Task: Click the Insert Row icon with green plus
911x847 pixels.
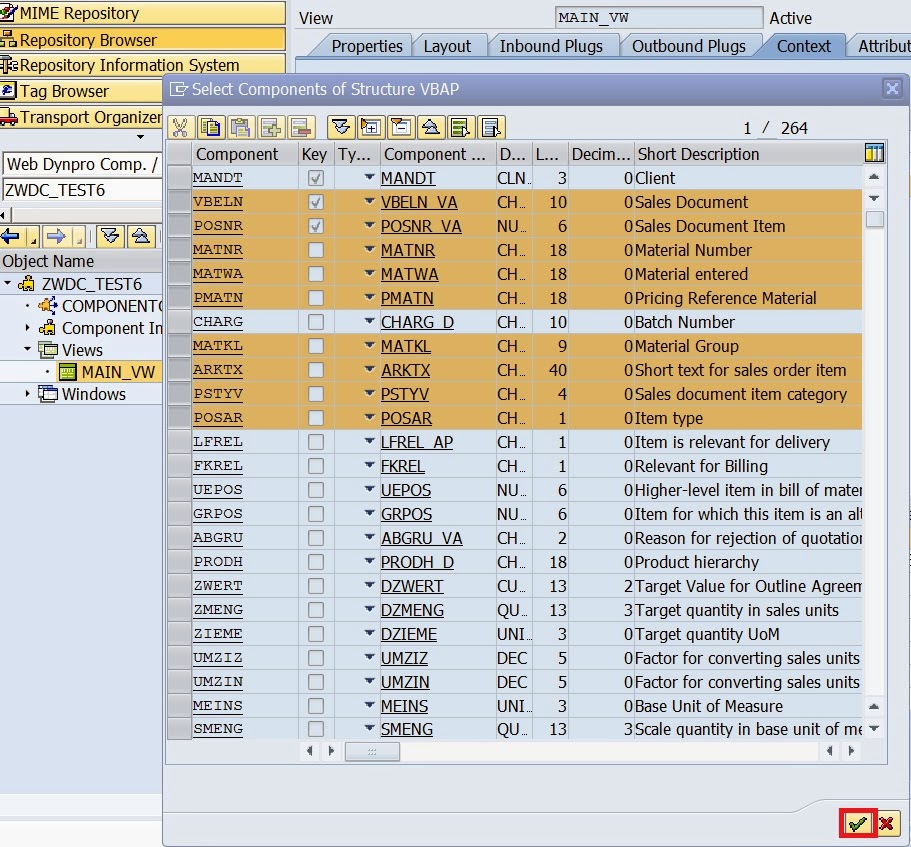Action: [x=271, y=127]
